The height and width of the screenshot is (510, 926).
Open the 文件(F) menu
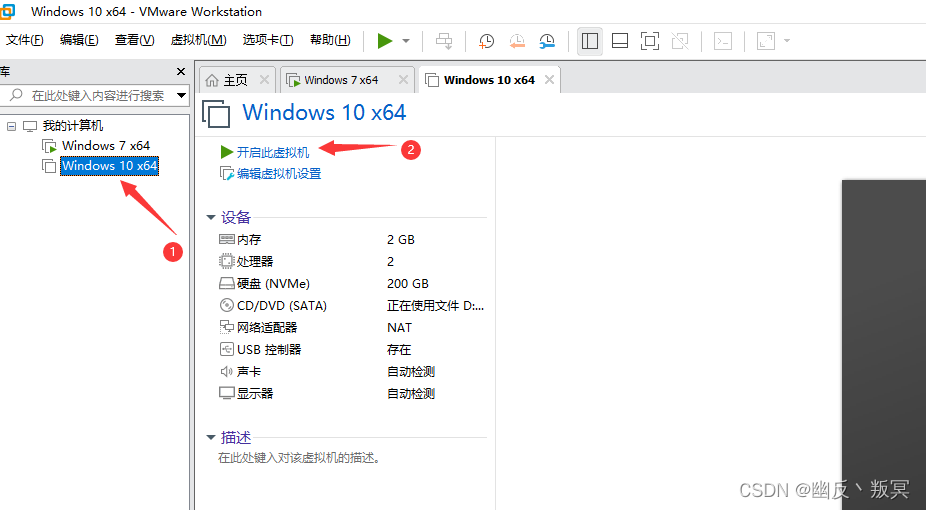coord(24,40)
